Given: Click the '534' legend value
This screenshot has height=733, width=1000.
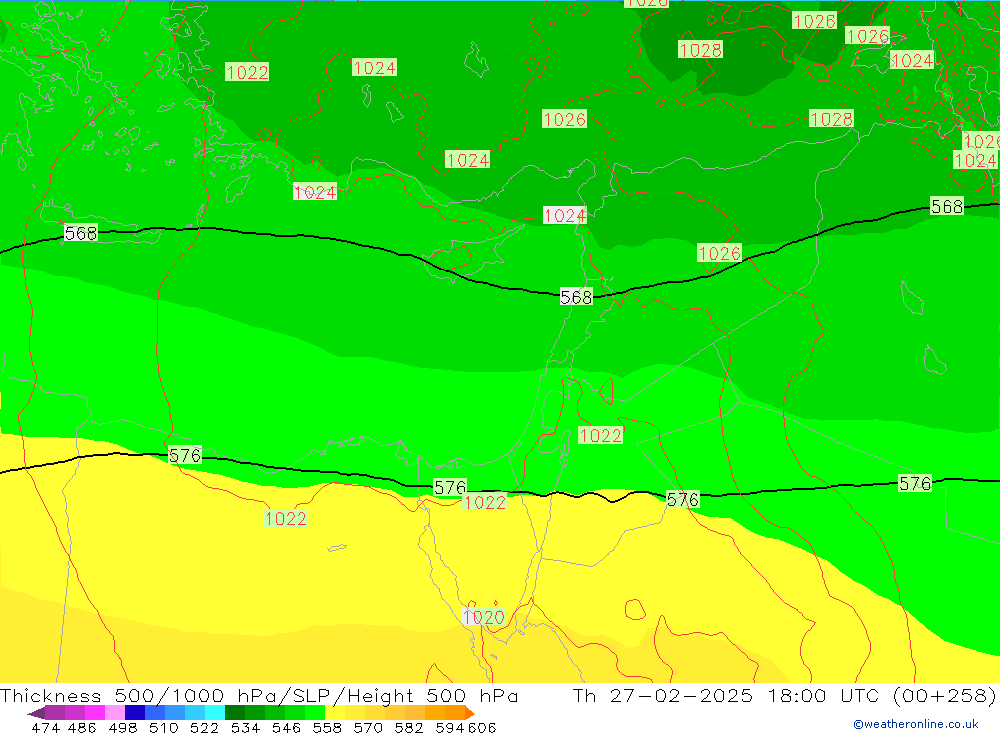Looking at the screenshot, I should pyautogui.click(x=246, y=727).
